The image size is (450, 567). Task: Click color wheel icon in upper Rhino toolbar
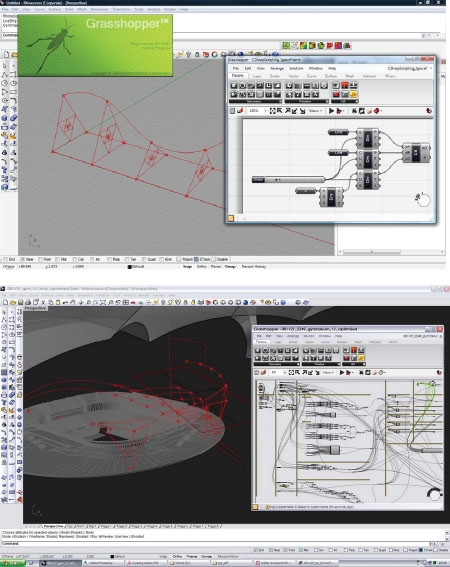tap(215, 54)
